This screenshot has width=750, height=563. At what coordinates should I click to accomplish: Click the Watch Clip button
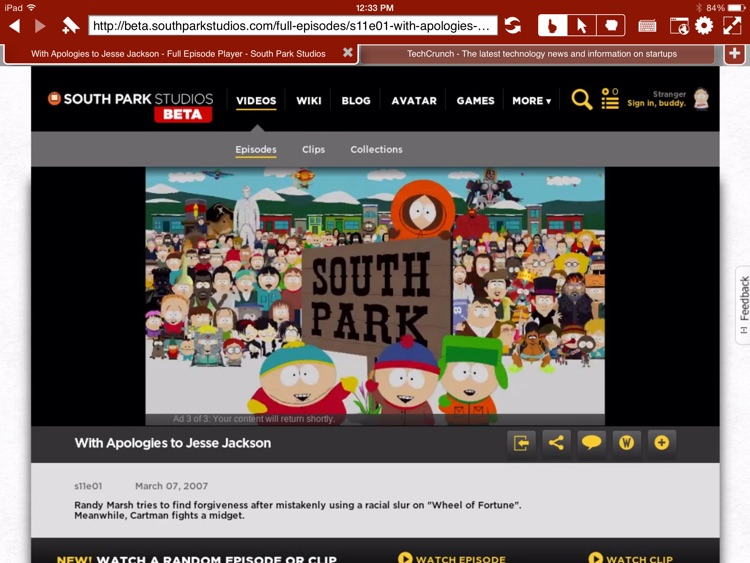tap(631, 559)
